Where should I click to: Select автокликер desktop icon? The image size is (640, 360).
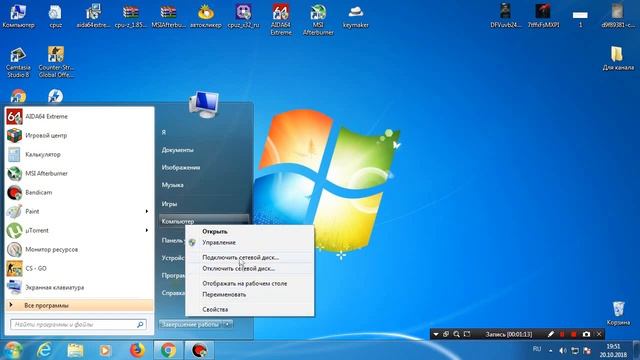pos(206,16)
